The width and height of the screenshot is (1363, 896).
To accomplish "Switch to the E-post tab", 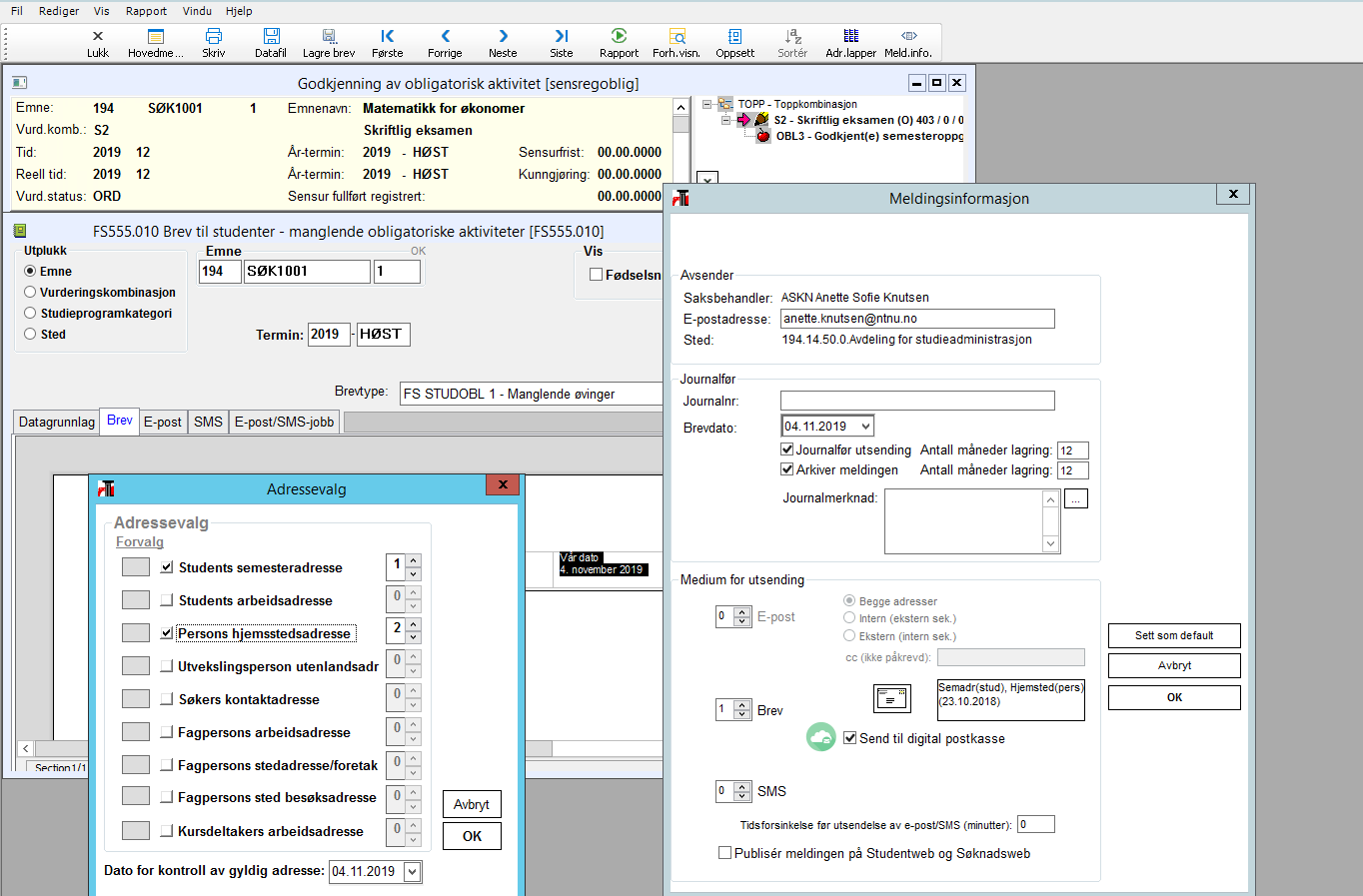I will click(x=163, y=422).
